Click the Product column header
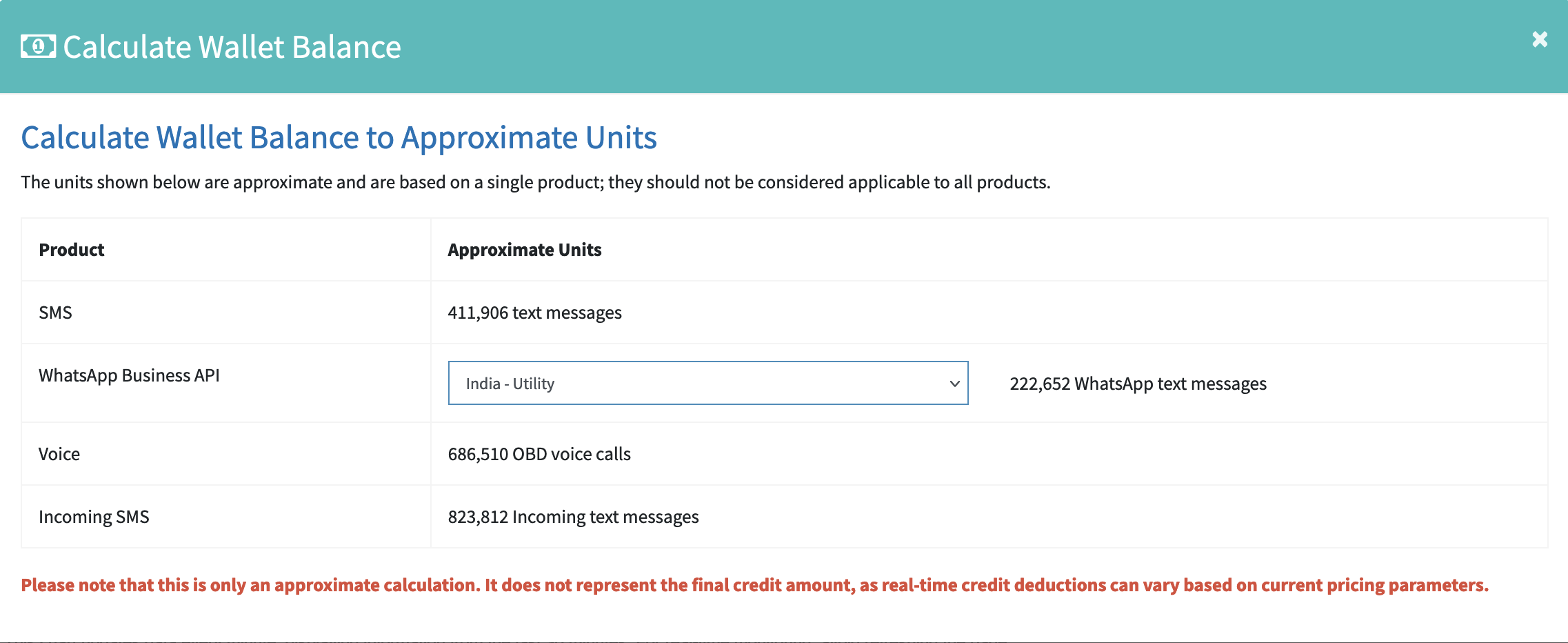 71,249
